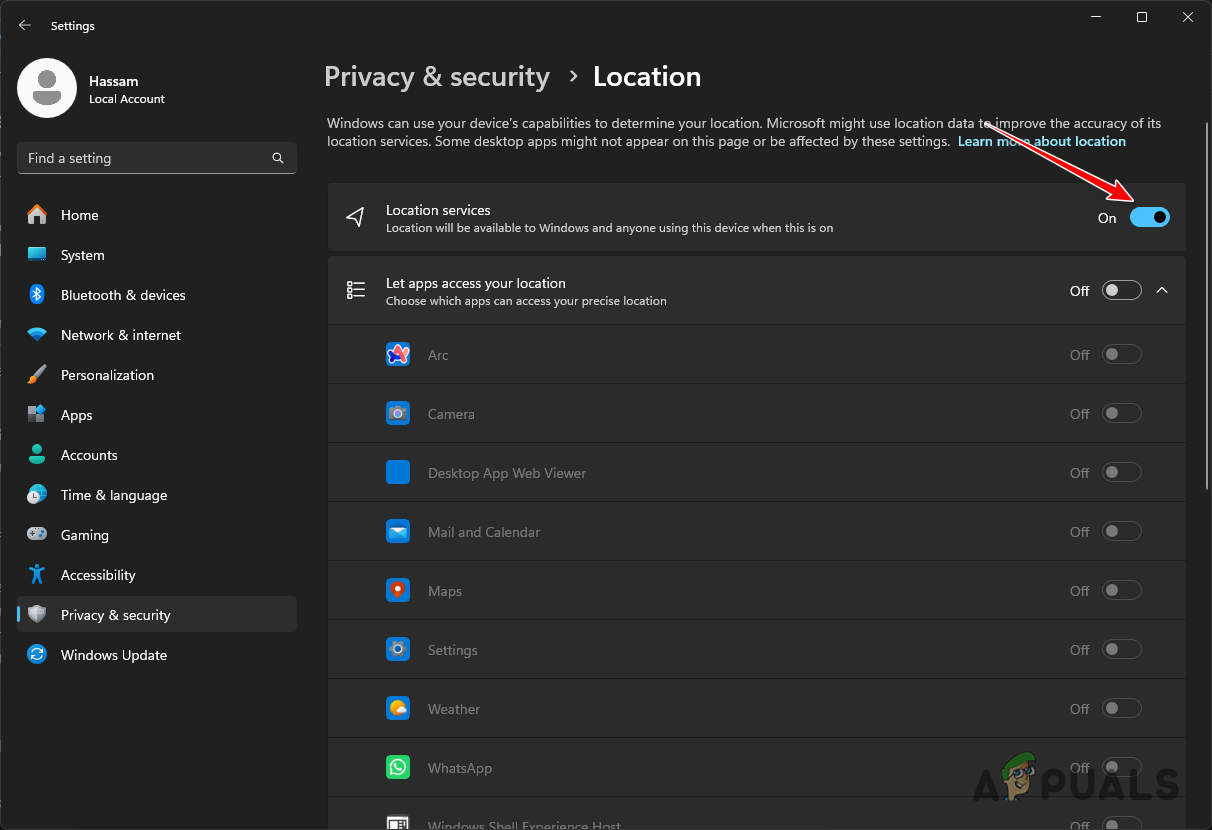Open the Home section icon in sidebar
Viewport: 1212px width, 830px height.
pyautogui.click(x=38, y=215)
